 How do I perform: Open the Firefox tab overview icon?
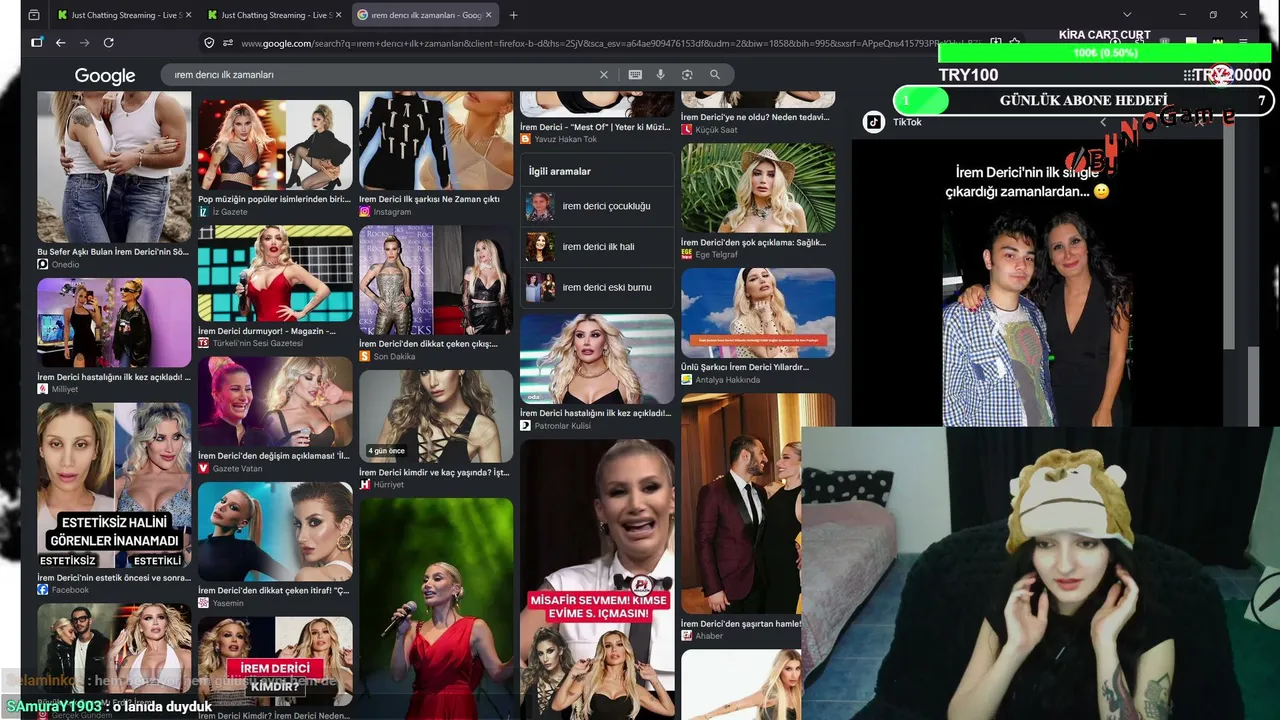(x=34, y=15)
